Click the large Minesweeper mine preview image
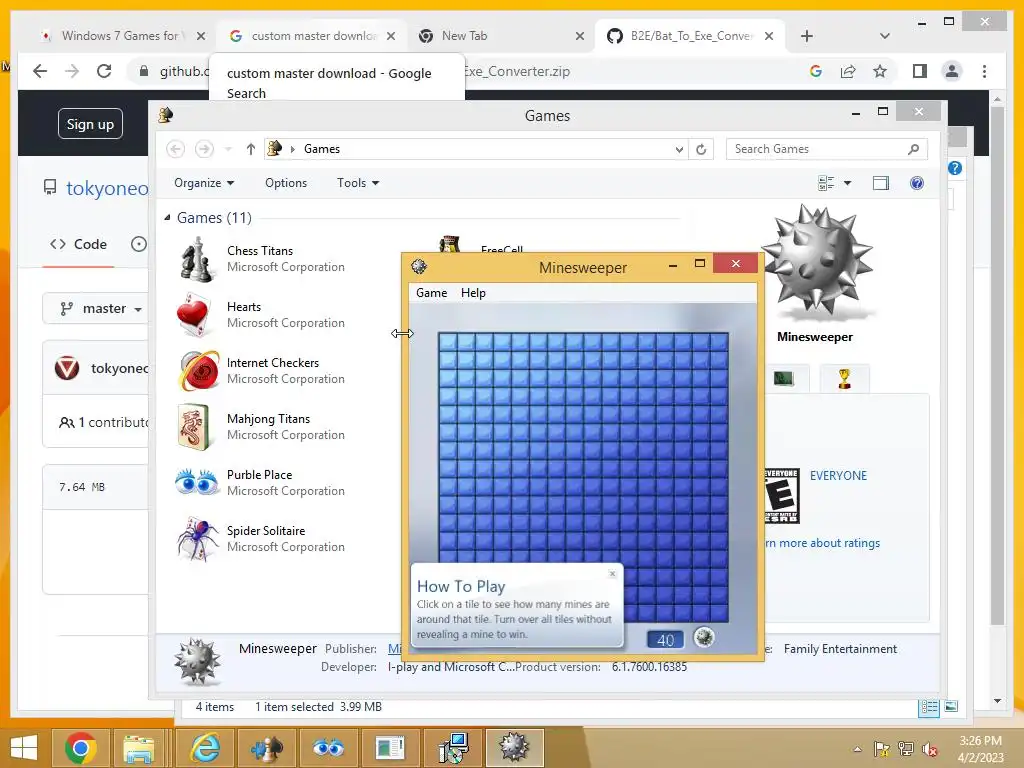 [816, 260]
